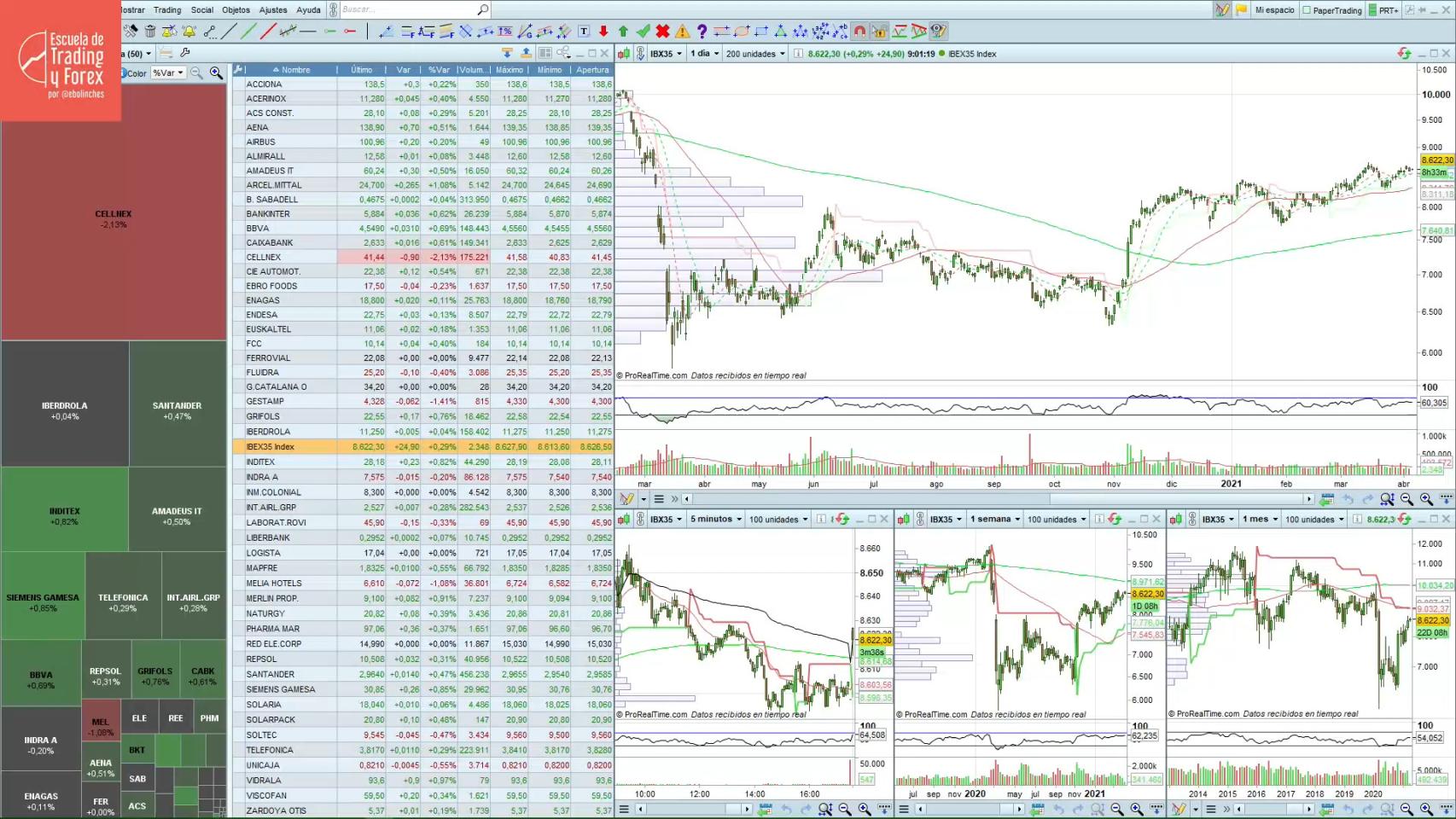Open the 1 semana timeframe dropdown
Image resolution: width=1456 pixels, height=819 pixels.
click(995, 519)
